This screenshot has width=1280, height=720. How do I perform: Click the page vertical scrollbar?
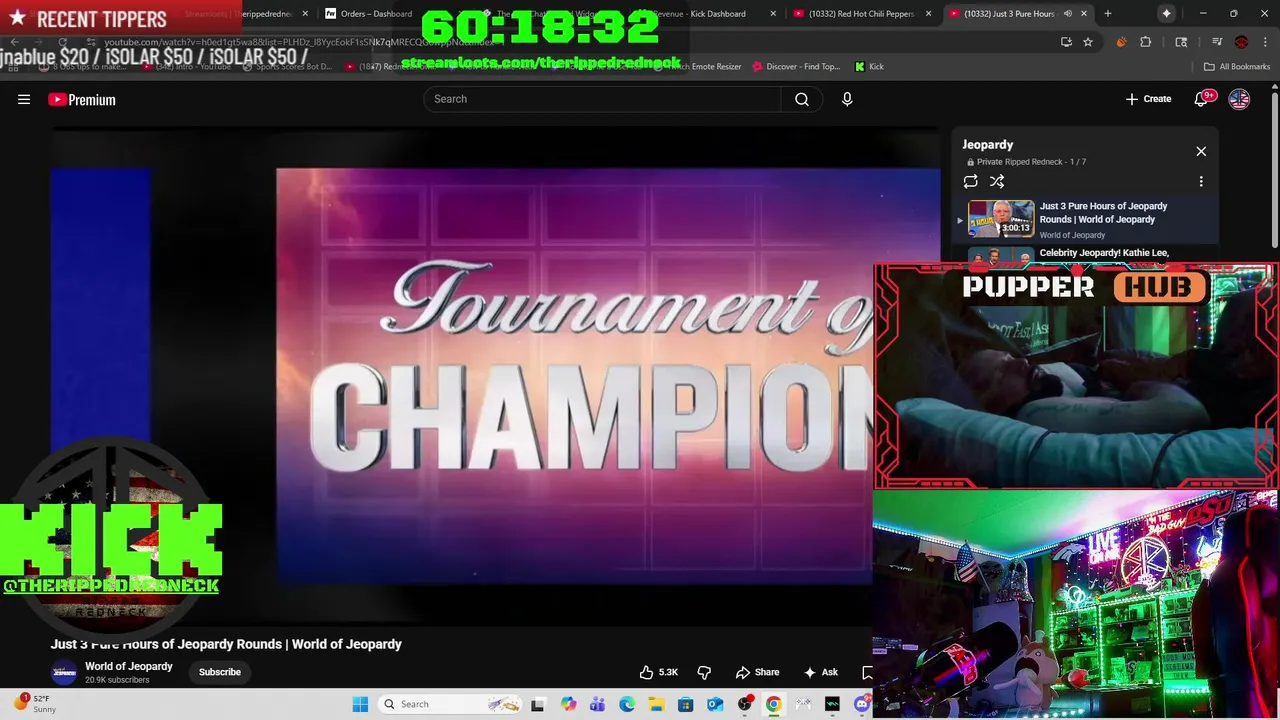(x=1274, y=170)
